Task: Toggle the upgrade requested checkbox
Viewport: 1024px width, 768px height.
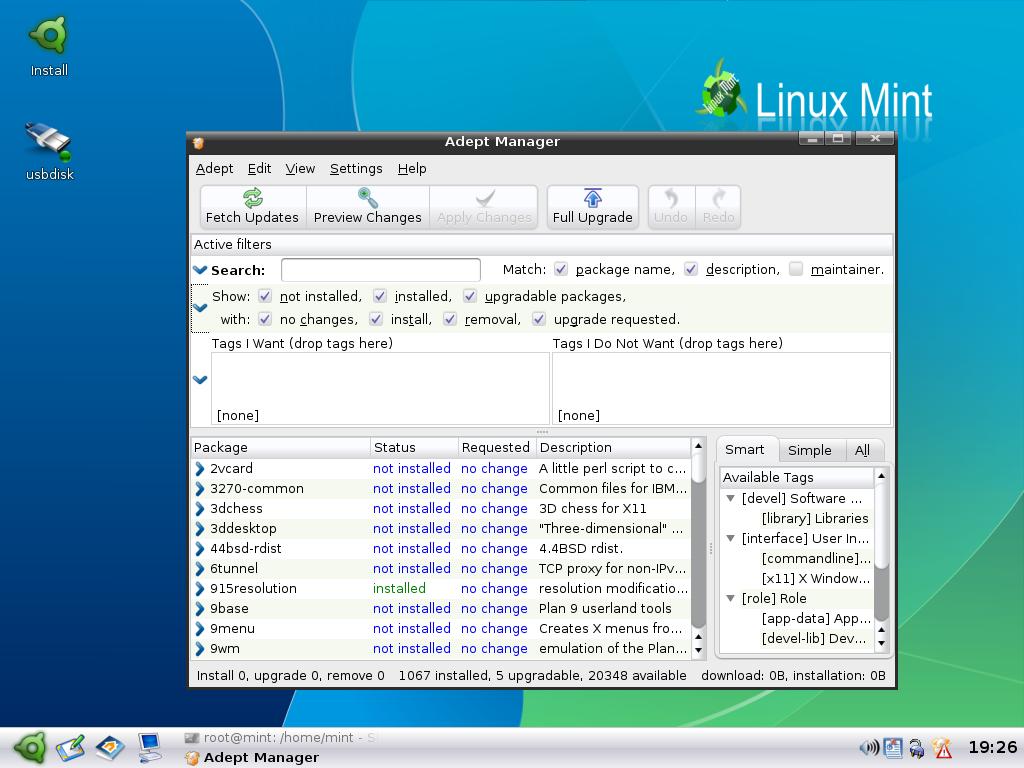Action: [538, 319]
